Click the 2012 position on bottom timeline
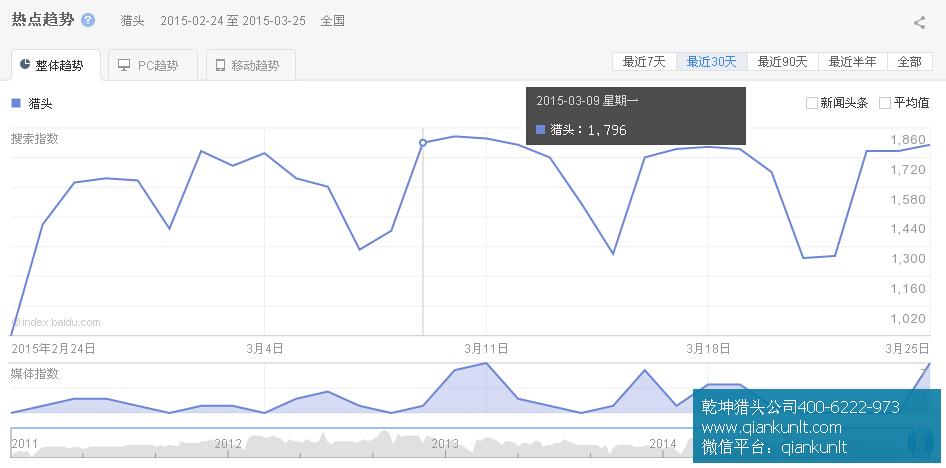 (x=228, y=443)
